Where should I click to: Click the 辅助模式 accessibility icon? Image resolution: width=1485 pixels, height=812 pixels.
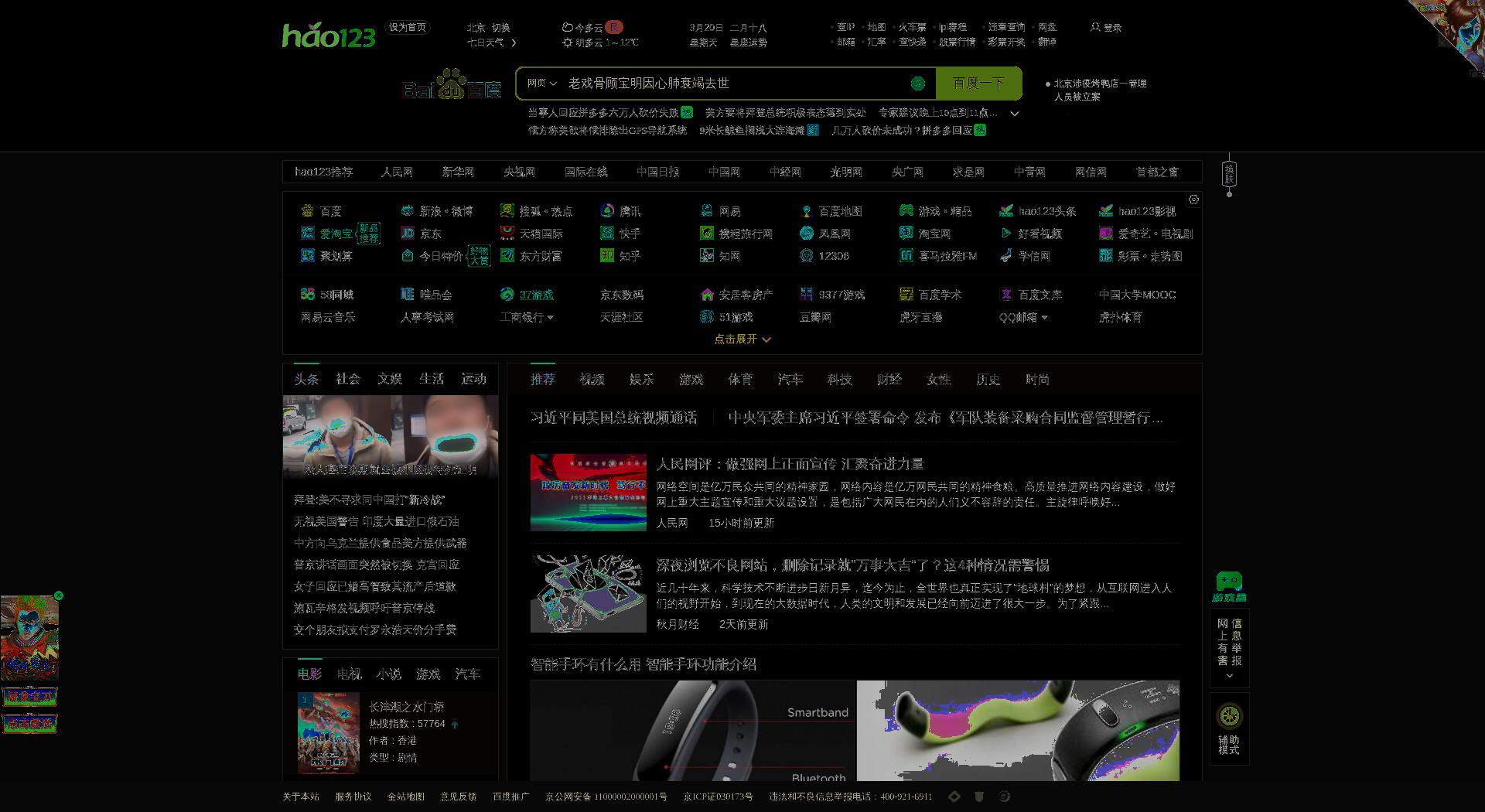1229,716
